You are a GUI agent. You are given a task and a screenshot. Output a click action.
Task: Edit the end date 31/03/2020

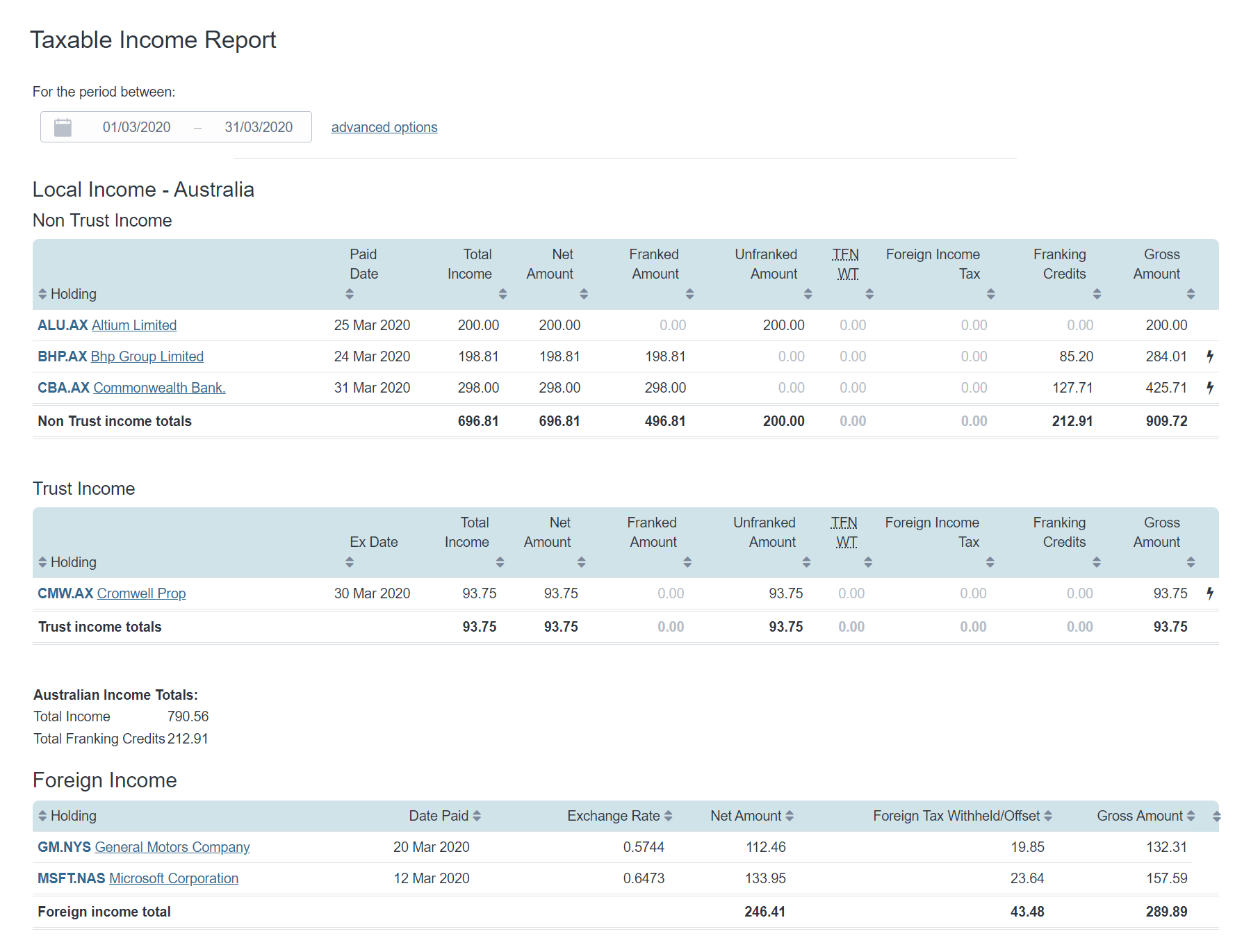259,127
